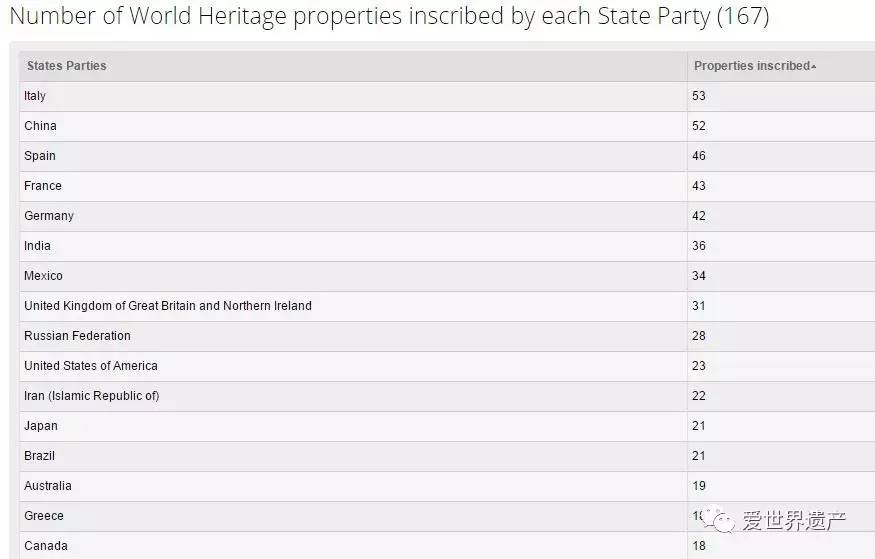Viewport: 875px width, 559px height.
Task: Open the Brazil entry
Action: [x=40, y=456]
